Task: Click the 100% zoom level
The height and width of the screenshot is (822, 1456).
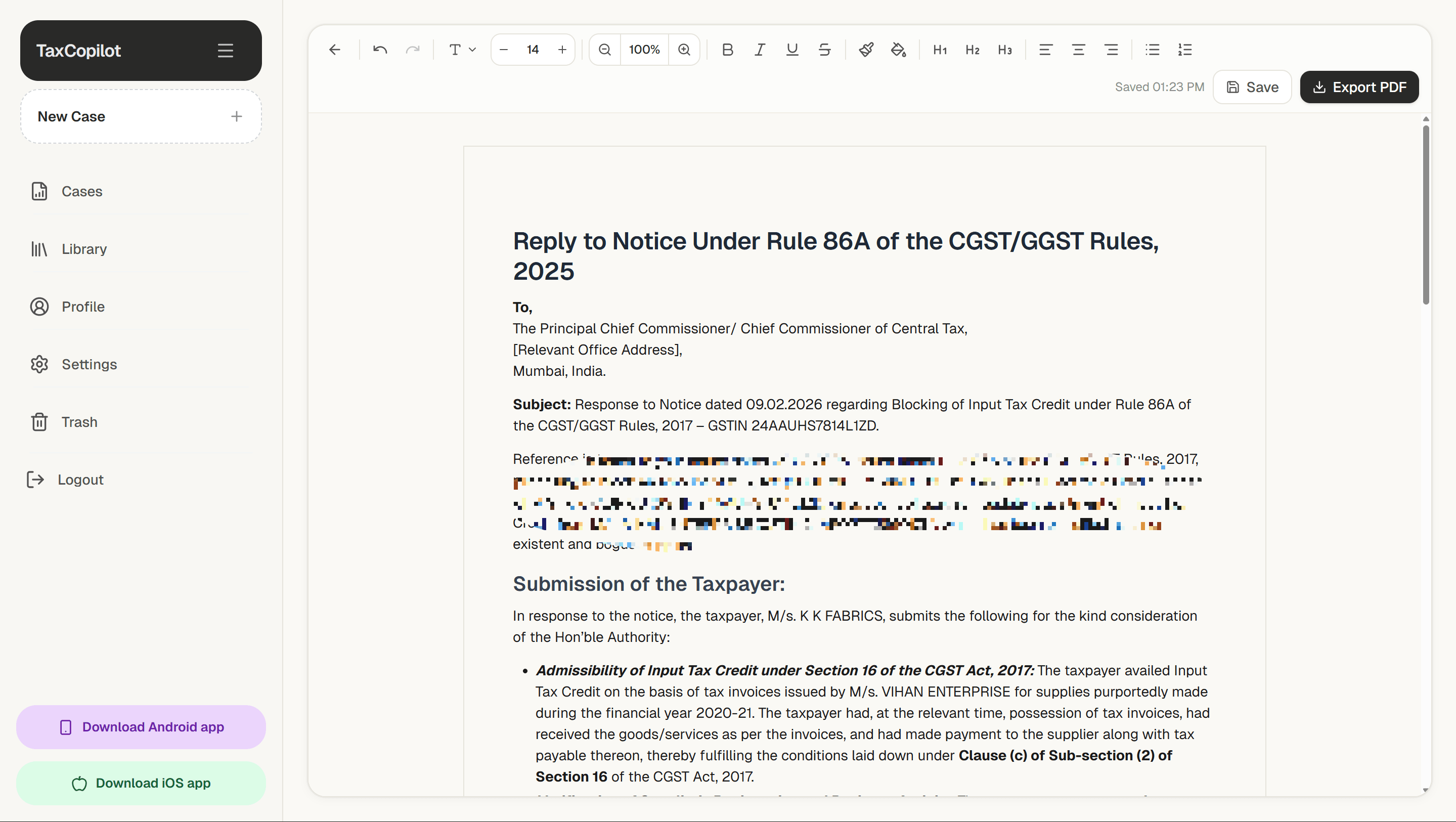Action: (x=644, y=50)
